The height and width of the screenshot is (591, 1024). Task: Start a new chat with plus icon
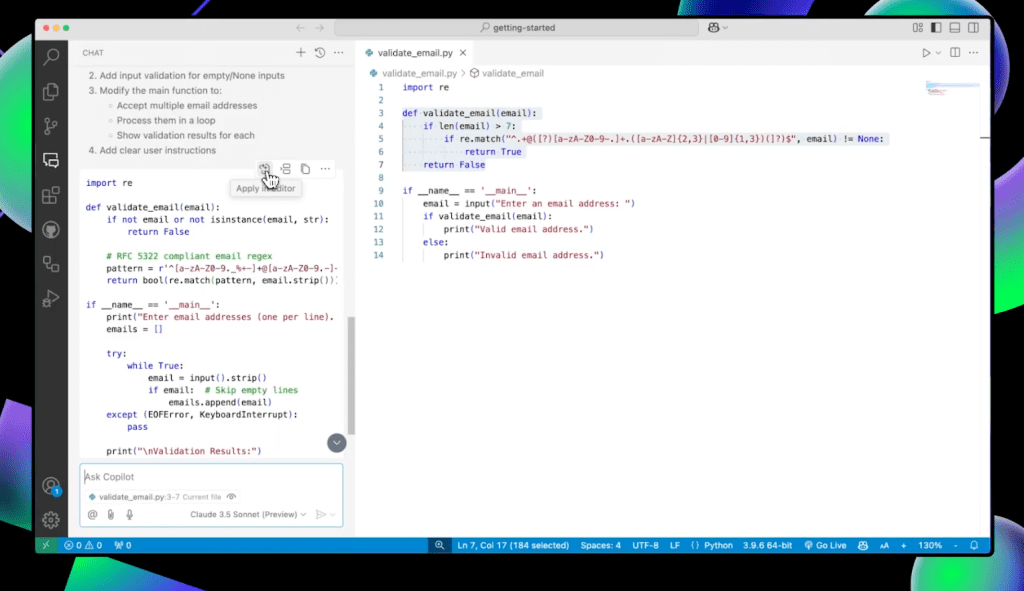click(x=300, y=52)
